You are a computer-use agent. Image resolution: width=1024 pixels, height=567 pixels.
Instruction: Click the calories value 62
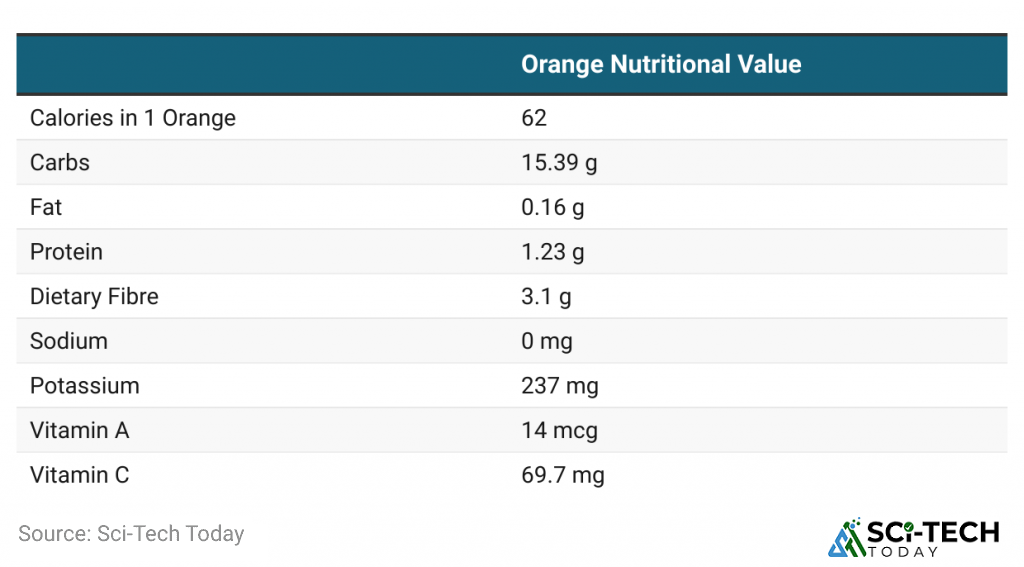tap(534, 118)
